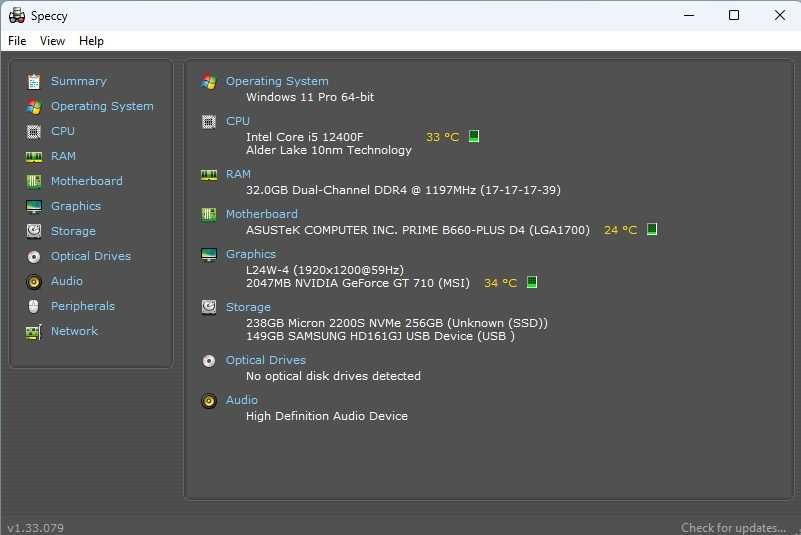The image size is (801, 535).
Task: Go to the RAM sidebar section
Action: click(63, 156)
